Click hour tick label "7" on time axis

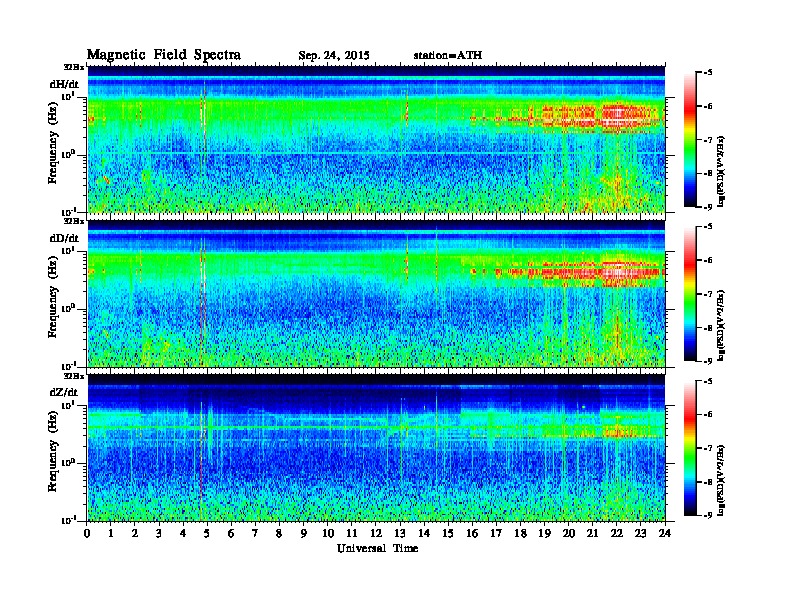(x=256, y=533)
